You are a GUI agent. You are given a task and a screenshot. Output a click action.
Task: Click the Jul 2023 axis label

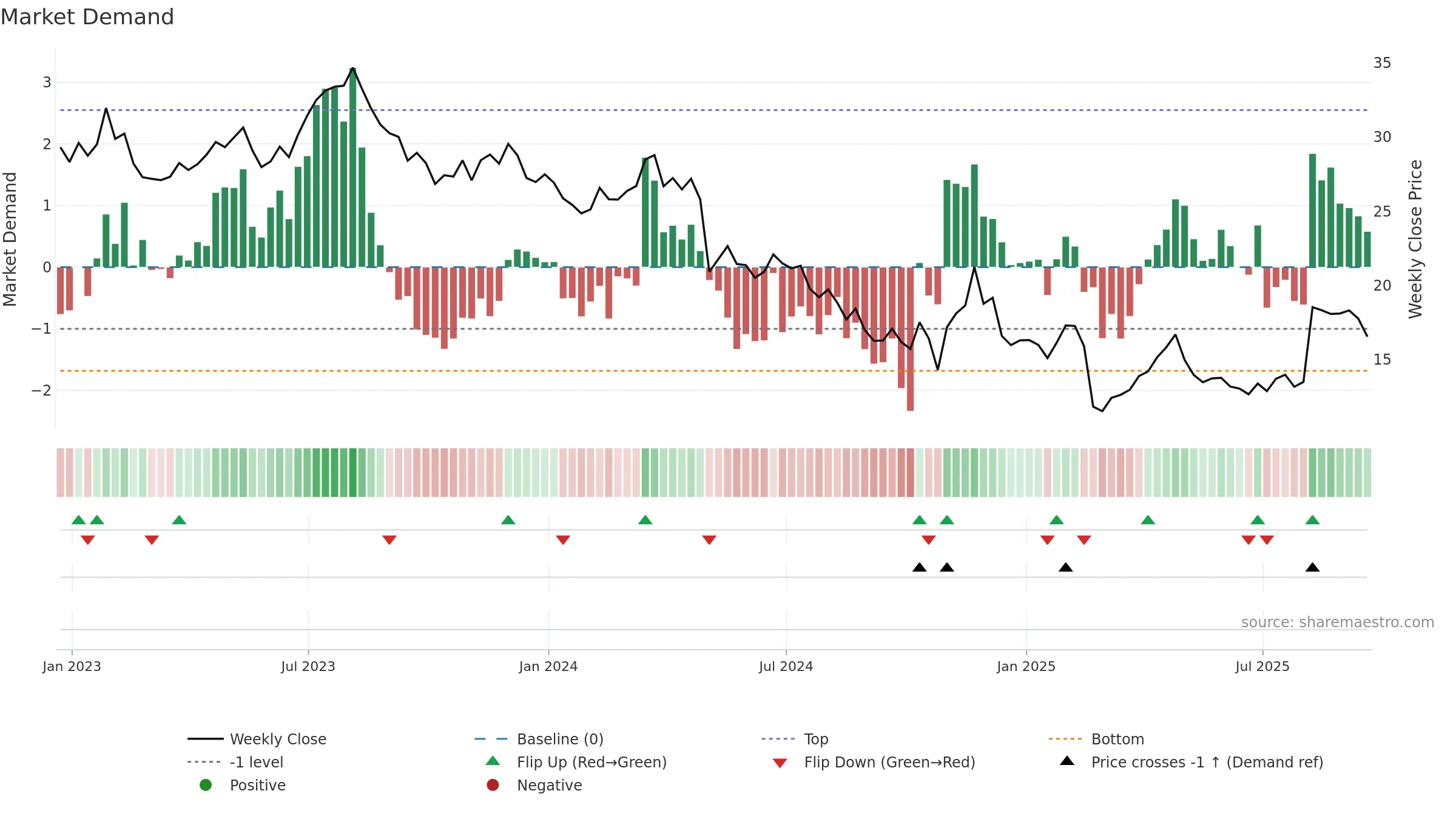[x=308, y=666]
